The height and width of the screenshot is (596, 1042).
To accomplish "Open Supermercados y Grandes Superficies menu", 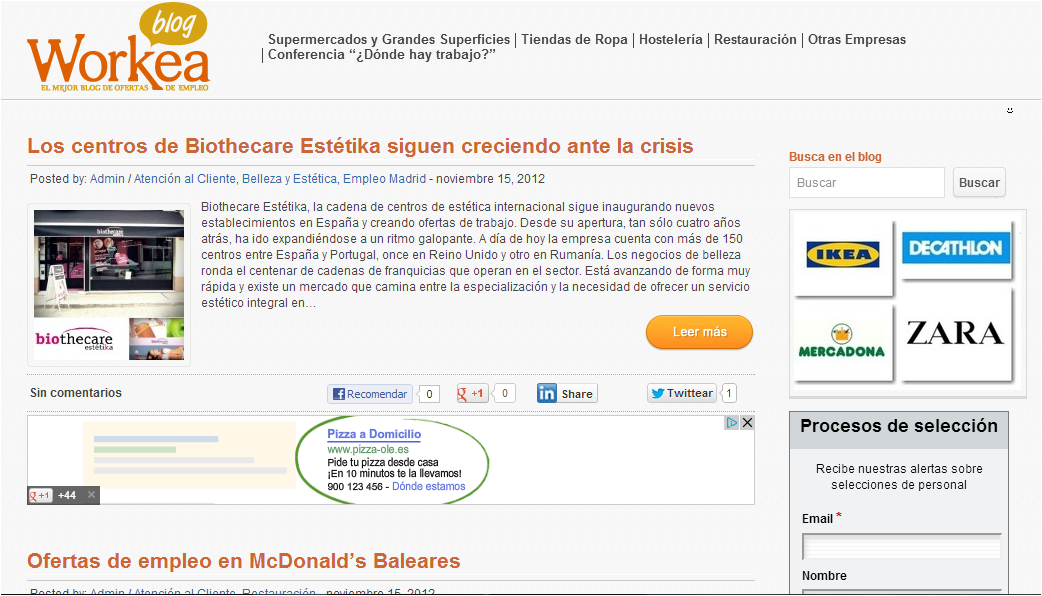I will click(x=389, y=39).
